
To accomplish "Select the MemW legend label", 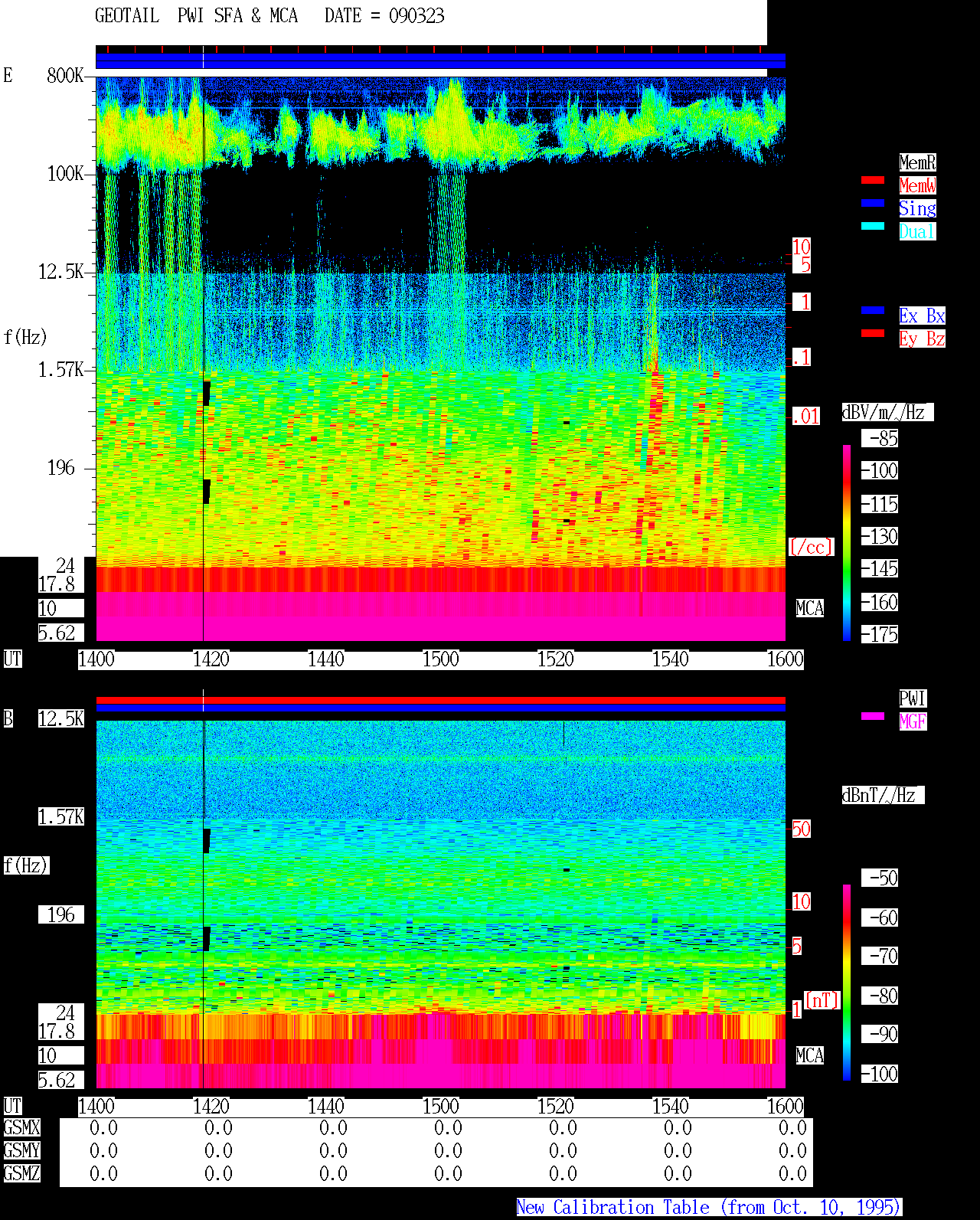I will 917,185.
